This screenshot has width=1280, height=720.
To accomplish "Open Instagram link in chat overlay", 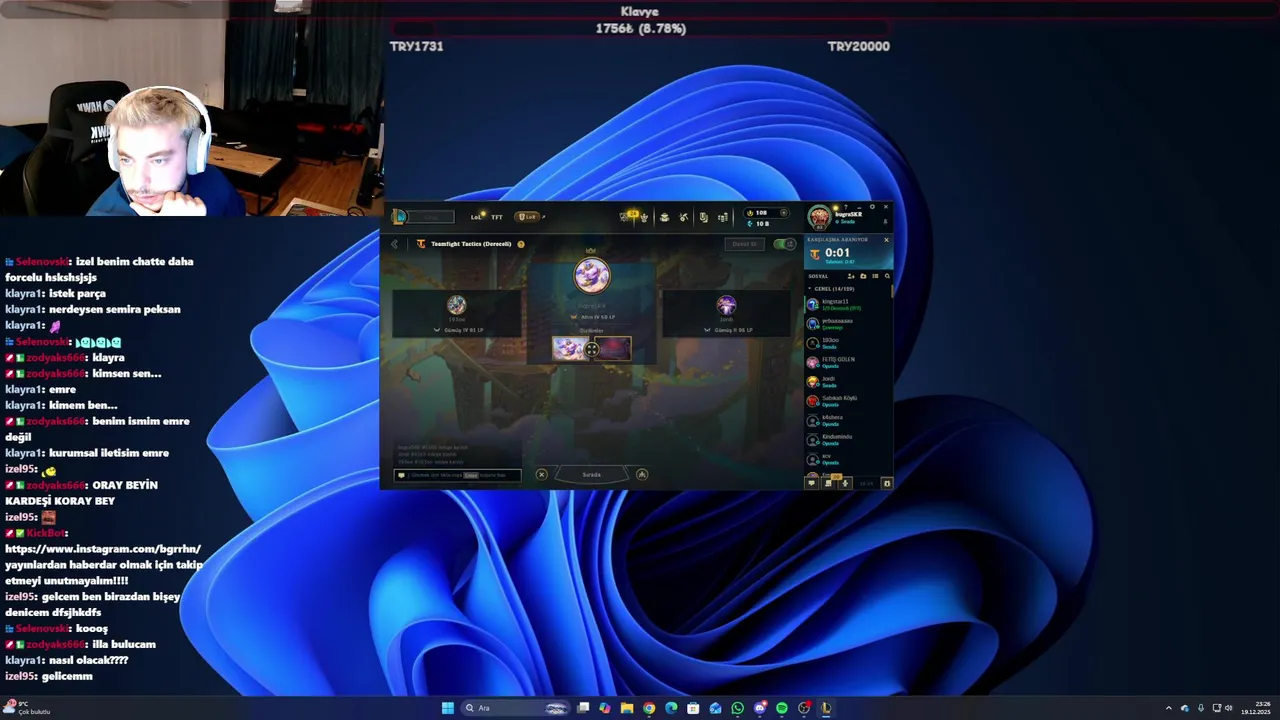I will tap(103, 549).
